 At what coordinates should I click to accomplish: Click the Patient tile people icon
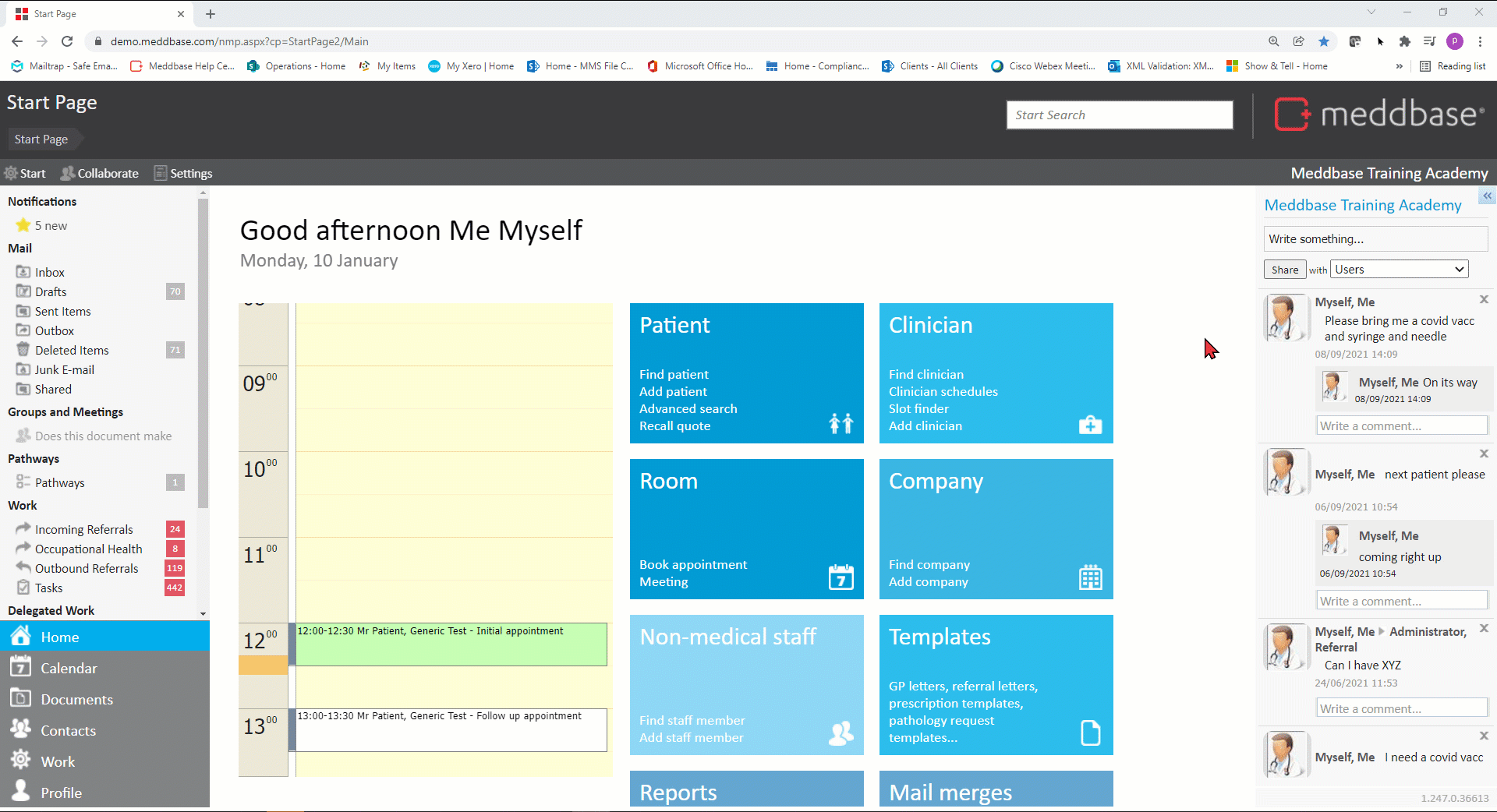click(x=841, y=423)
